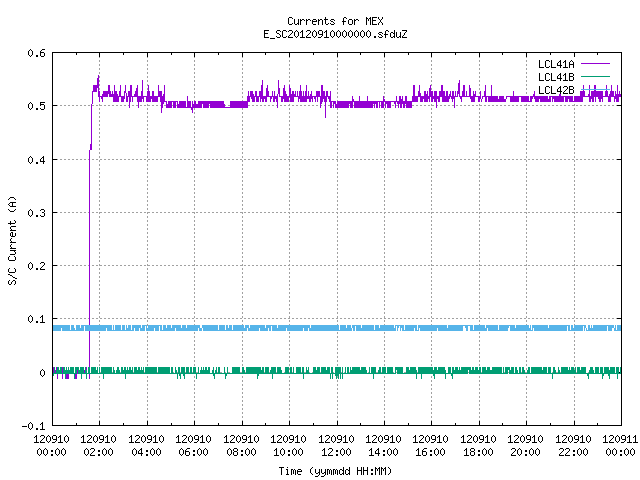Click the green LCL41B legend line sample

click(x=595, y=76)
